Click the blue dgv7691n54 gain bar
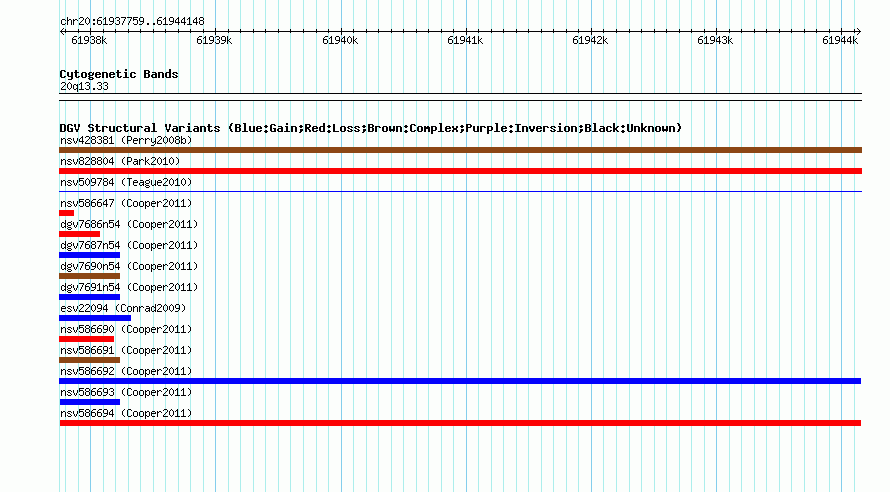 click(90, 297)
